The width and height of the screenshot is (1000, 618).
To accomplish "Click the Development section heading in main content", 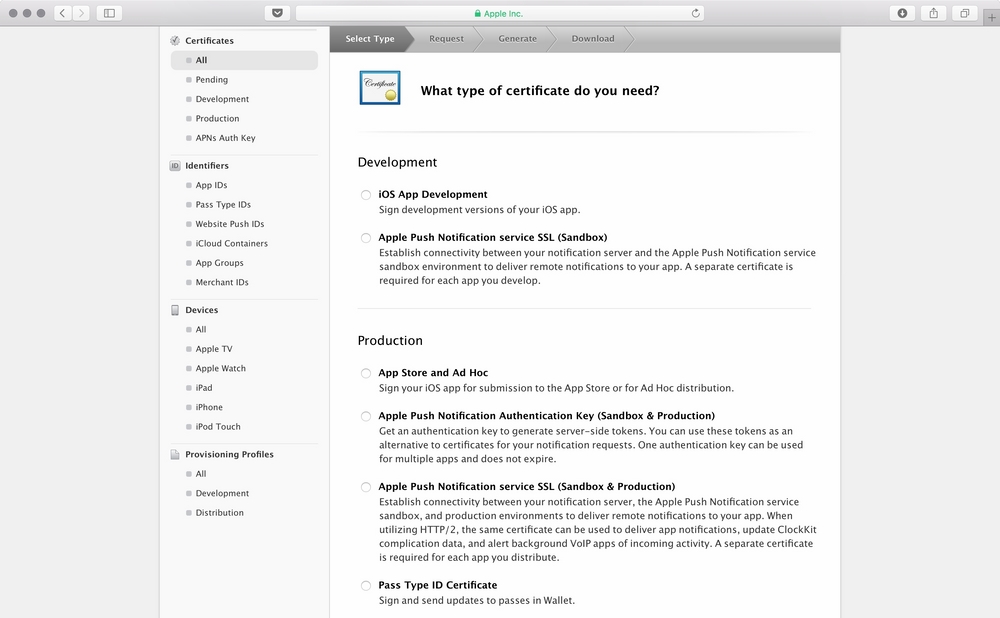I will [x=397, y=163].
